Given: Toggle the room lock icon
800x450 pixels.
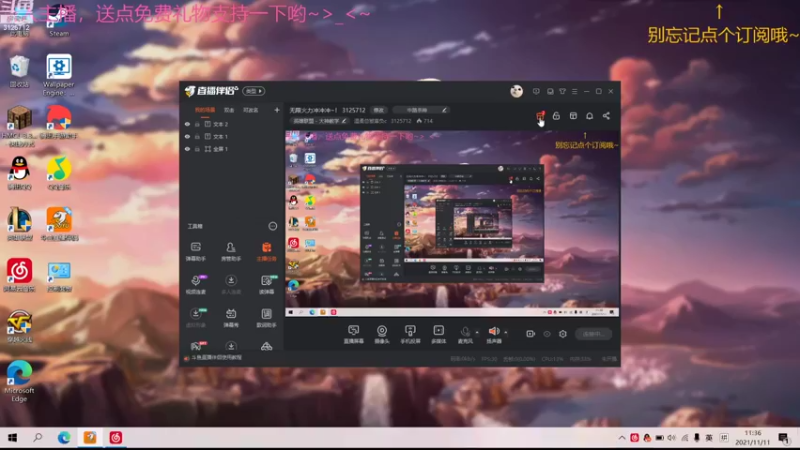Looking at the screenshot, I should (x=556, y=116).
